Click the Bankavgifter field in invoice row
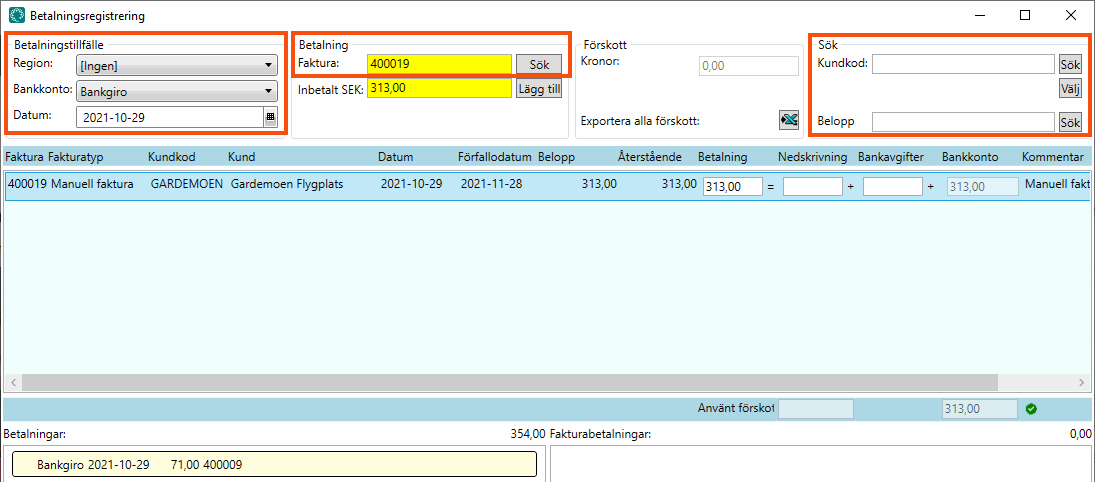The image size is (1095, 482). (892, 186)
